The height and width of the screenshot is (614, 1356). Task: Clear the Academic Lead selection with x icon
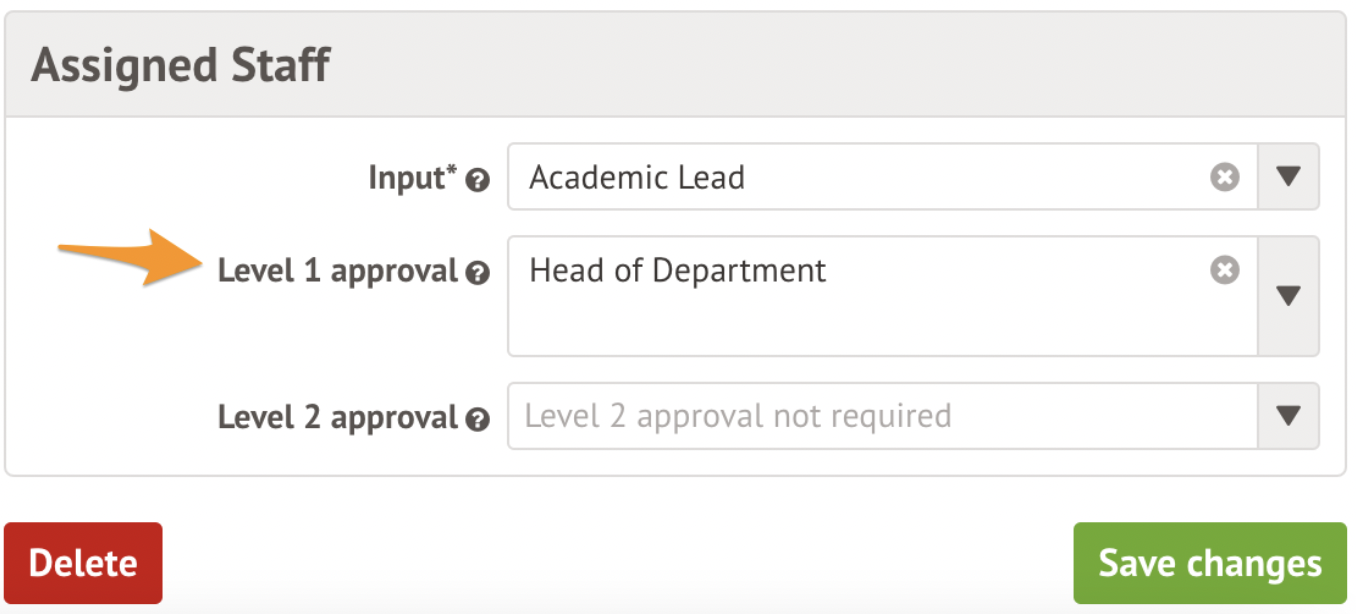pyautogui.click(x=1225, y=177)
